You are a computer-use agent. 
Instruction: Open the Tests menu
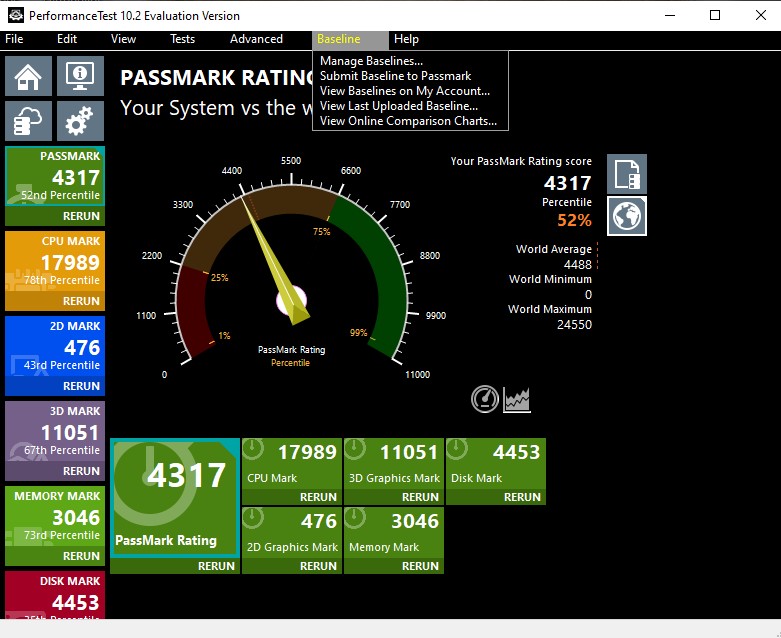coord(182,39)
